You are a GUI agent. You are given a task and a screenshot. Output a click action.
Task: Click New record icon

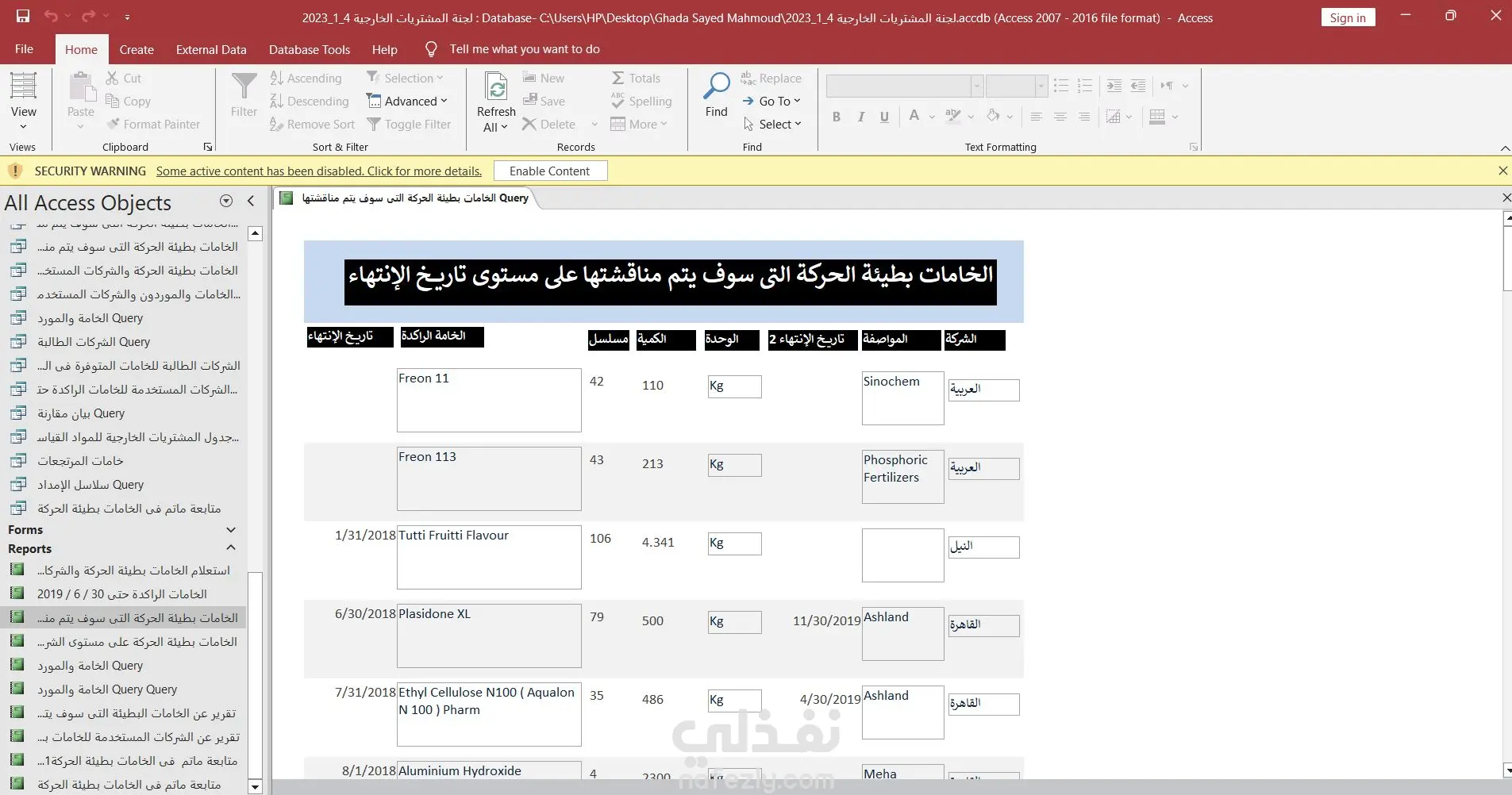(529, 78)
